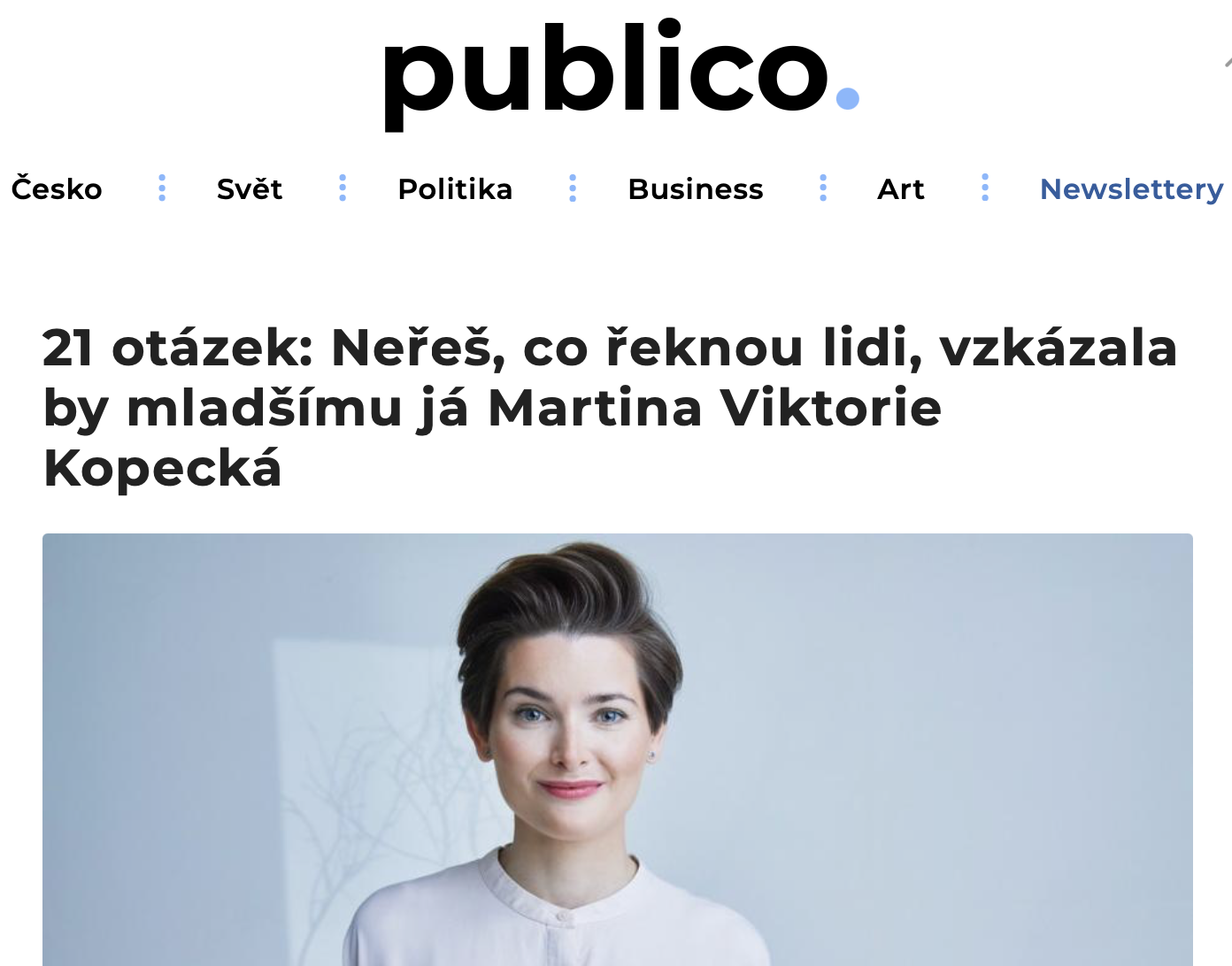The width and height of the screenshot is (1232, 966).
Task: Click the dotted separator between Politika and Business
Action: click(573, 188)
